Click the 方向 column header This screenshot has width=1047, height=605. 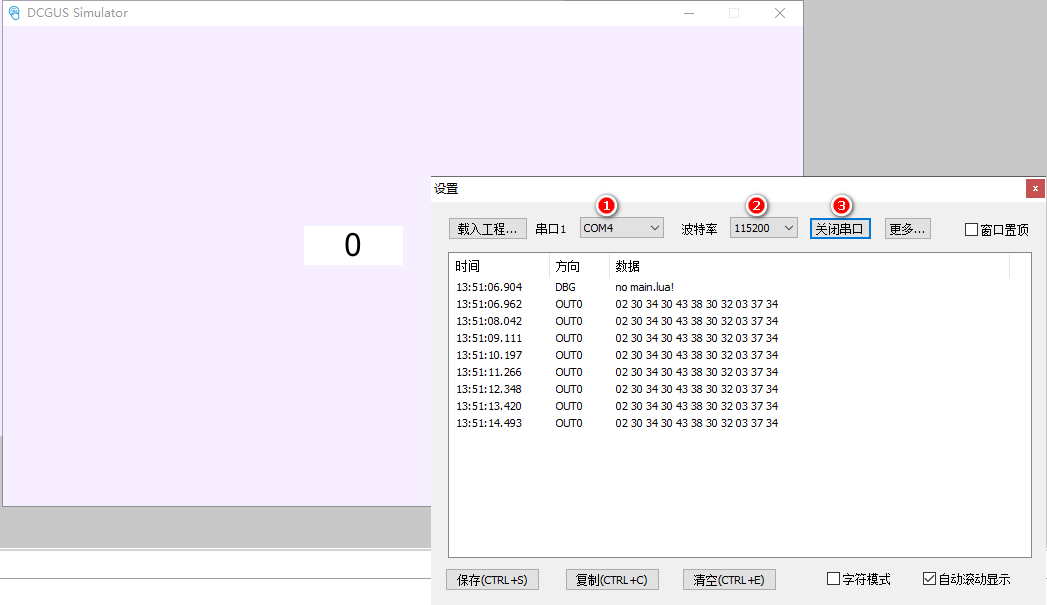click(x=579, y=266)
